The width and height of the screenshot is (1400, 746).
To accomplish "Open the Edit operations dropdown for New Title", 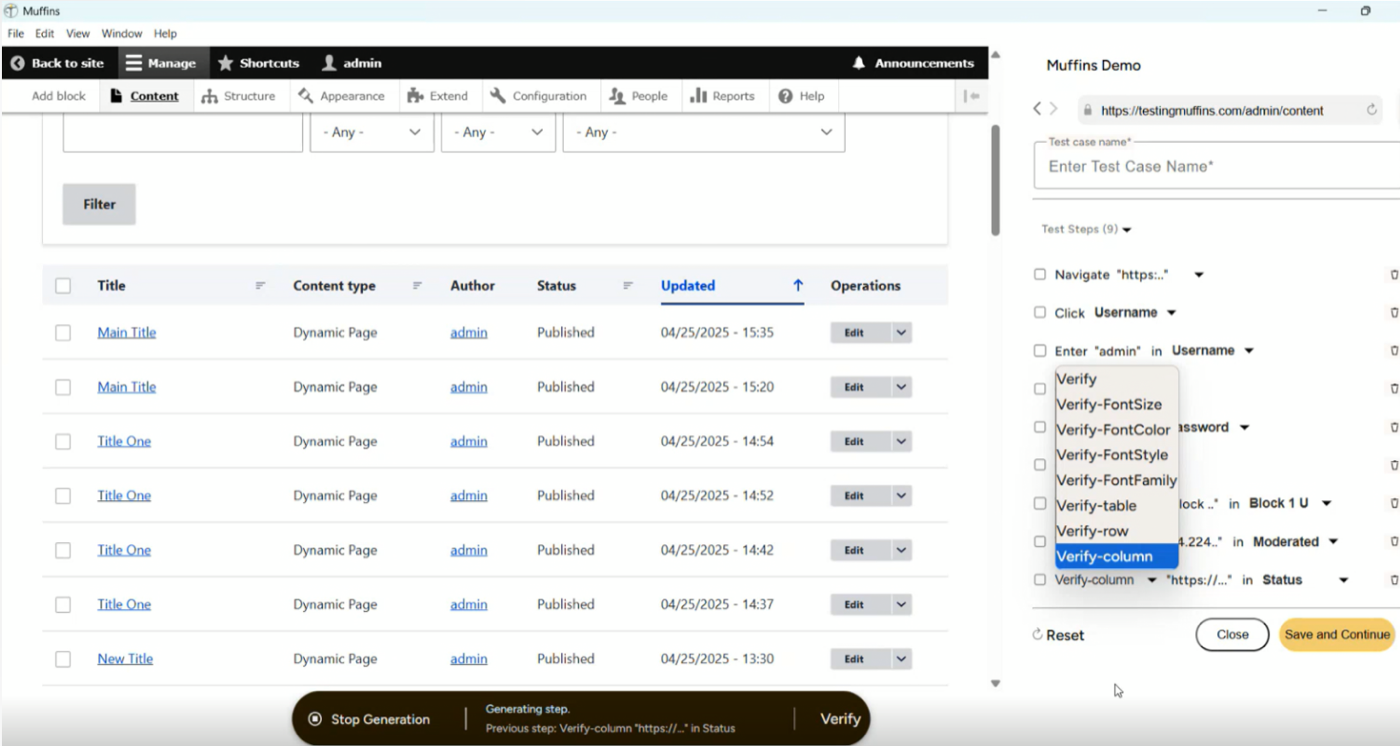I will pyautogui.click(x=899, y=658).
